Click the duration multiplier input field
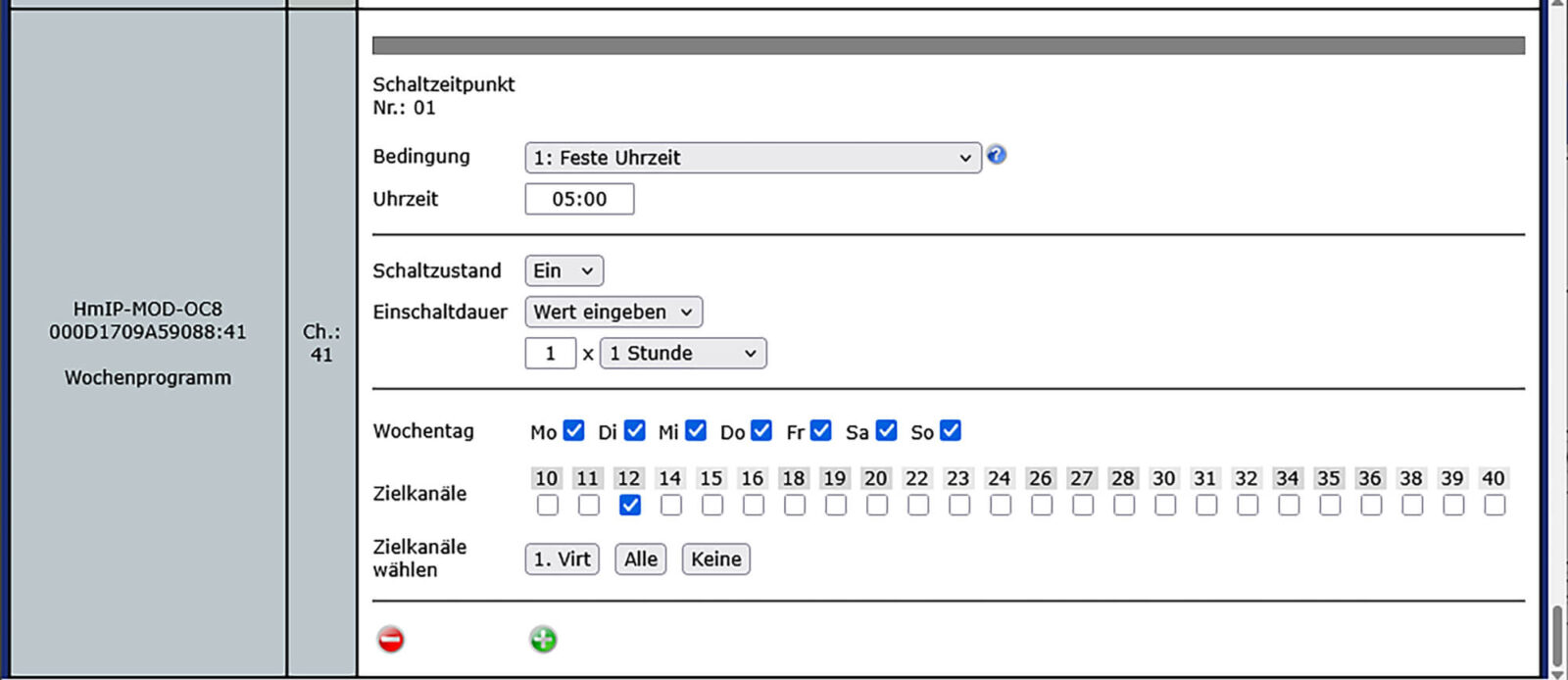Viewport: 1568px width, 680px height. click(x=550, y=353)
